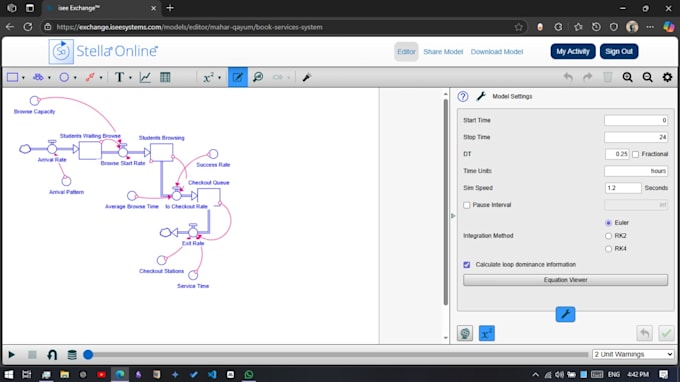Click the green checkmark apply button
The height and width of the screenshot is (382, 680).
(666, 333)
